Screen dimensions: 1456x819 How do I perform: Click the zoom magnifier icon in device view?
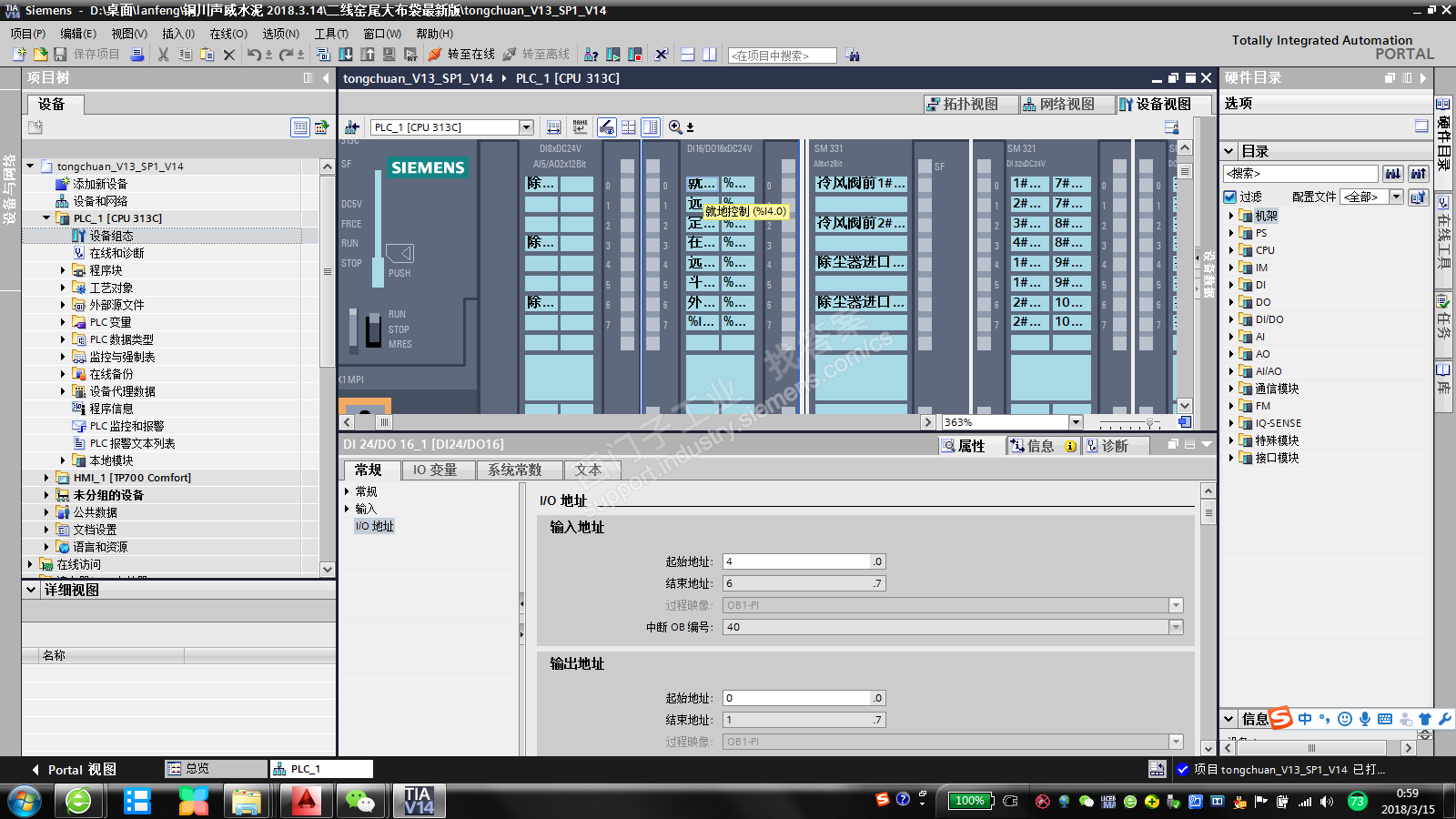(x=675, y=127)
